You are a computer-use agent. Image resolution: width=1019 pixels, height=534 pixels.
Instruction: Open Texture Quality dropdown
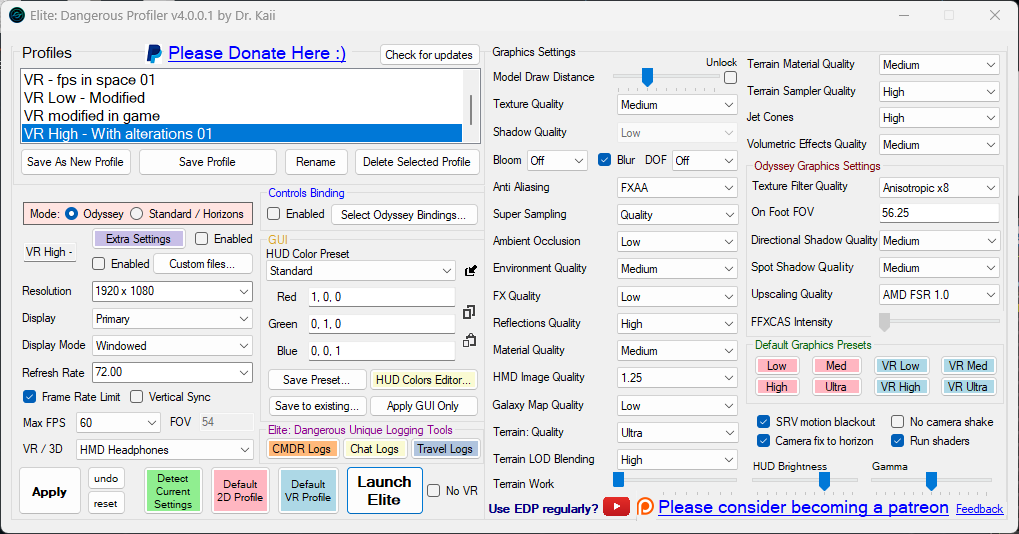click(677, 105)
